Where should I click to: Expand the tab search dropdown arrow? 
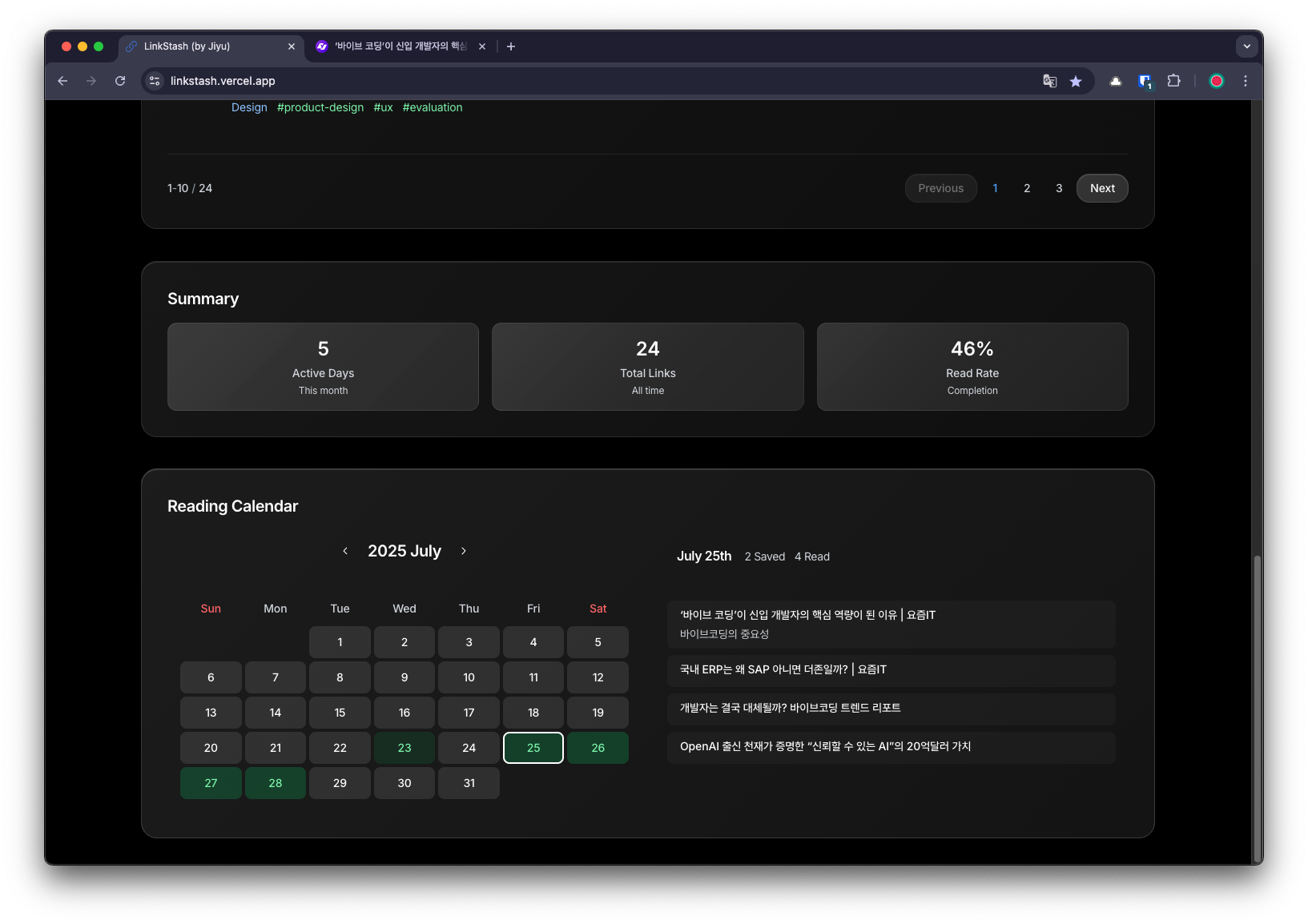pyautogui.click(x=1246, y=46)
